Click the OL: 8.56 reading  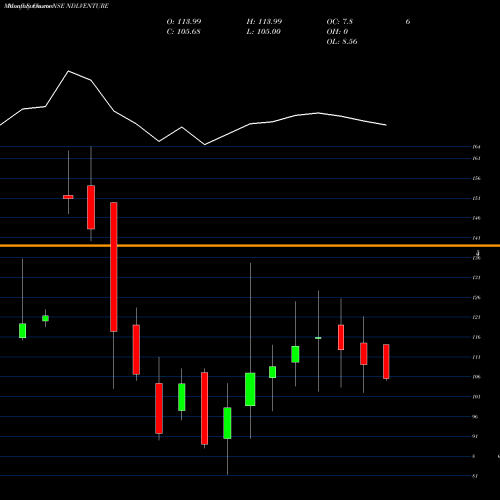[x=342, y=42]
